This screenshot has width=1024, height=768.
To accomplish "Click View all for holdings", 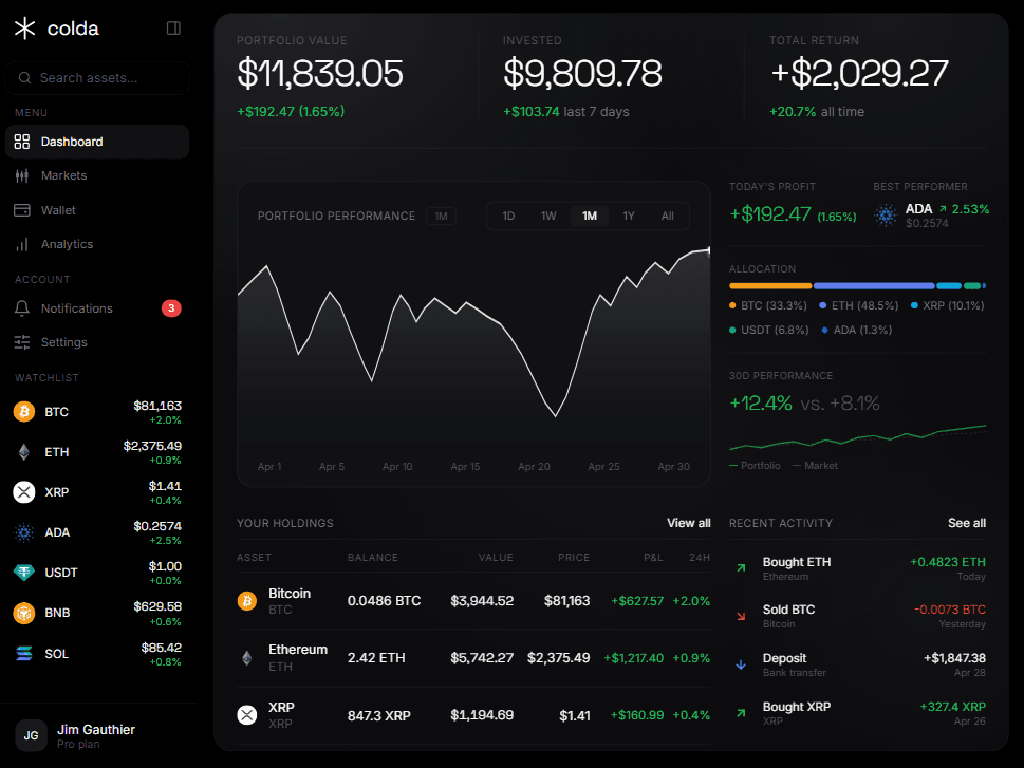I will click(x=688, y=523).
